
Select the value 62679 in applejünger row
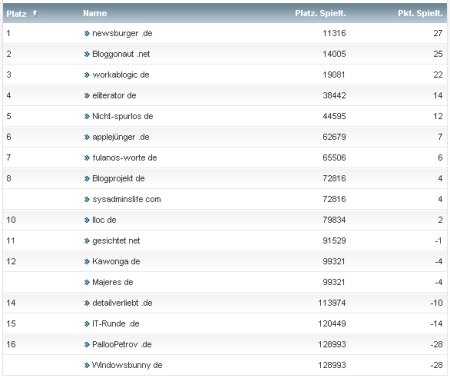[334, 137]
